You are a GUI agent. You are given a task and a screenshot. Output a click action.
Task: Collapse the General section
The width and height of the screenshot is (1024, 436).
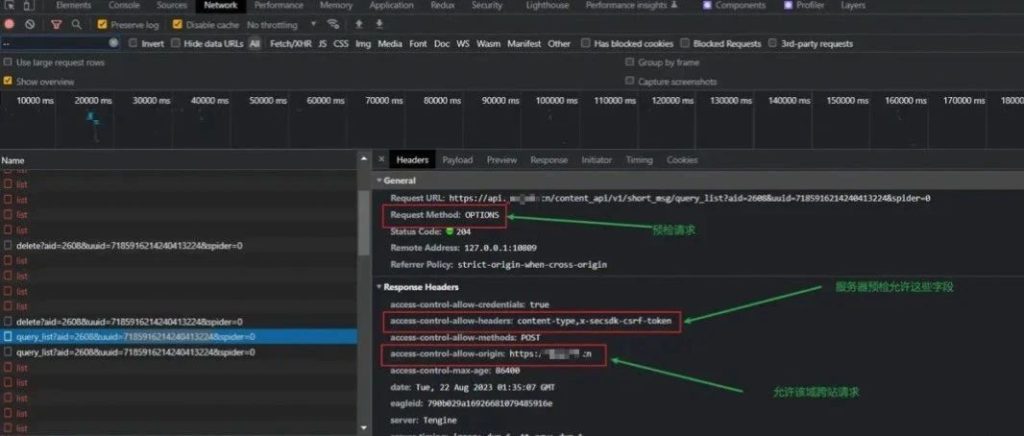[x=380, y=180]
